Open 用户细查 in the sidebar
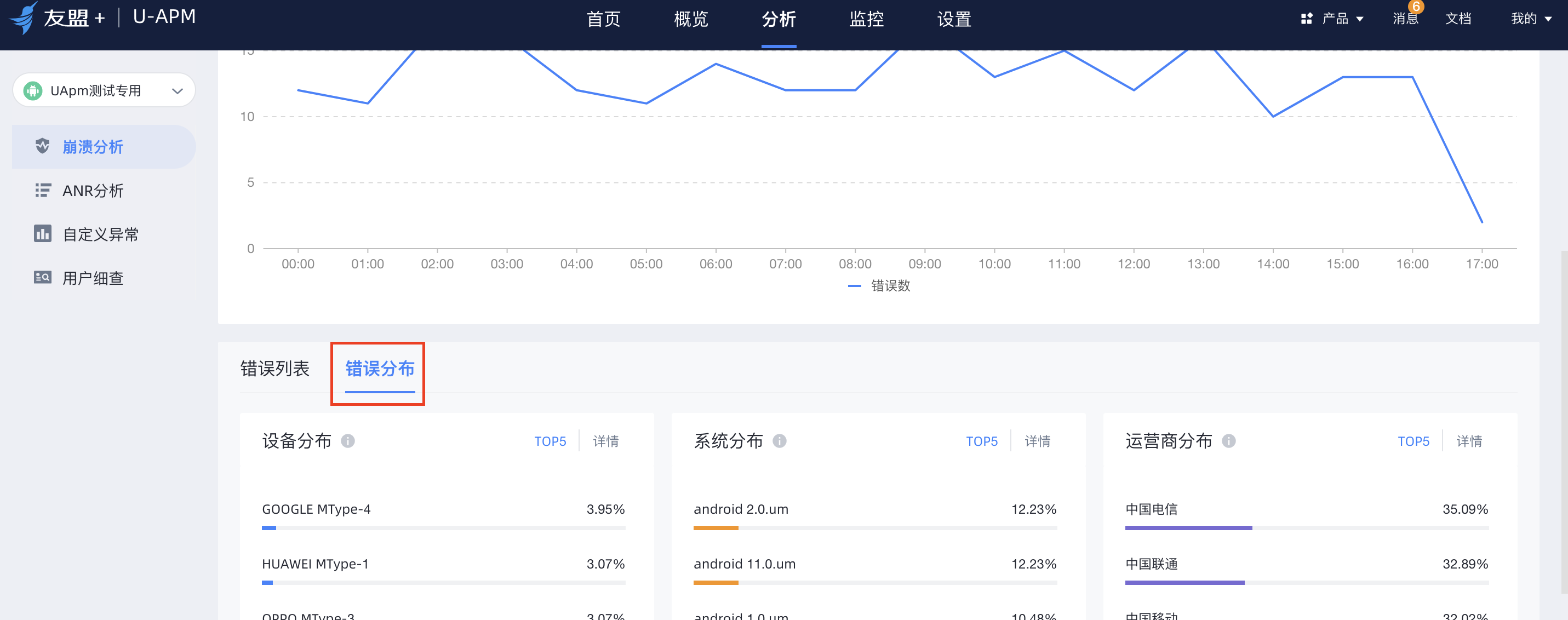Viewport: 1568px width, 620px height. click(x=104, y=278)
